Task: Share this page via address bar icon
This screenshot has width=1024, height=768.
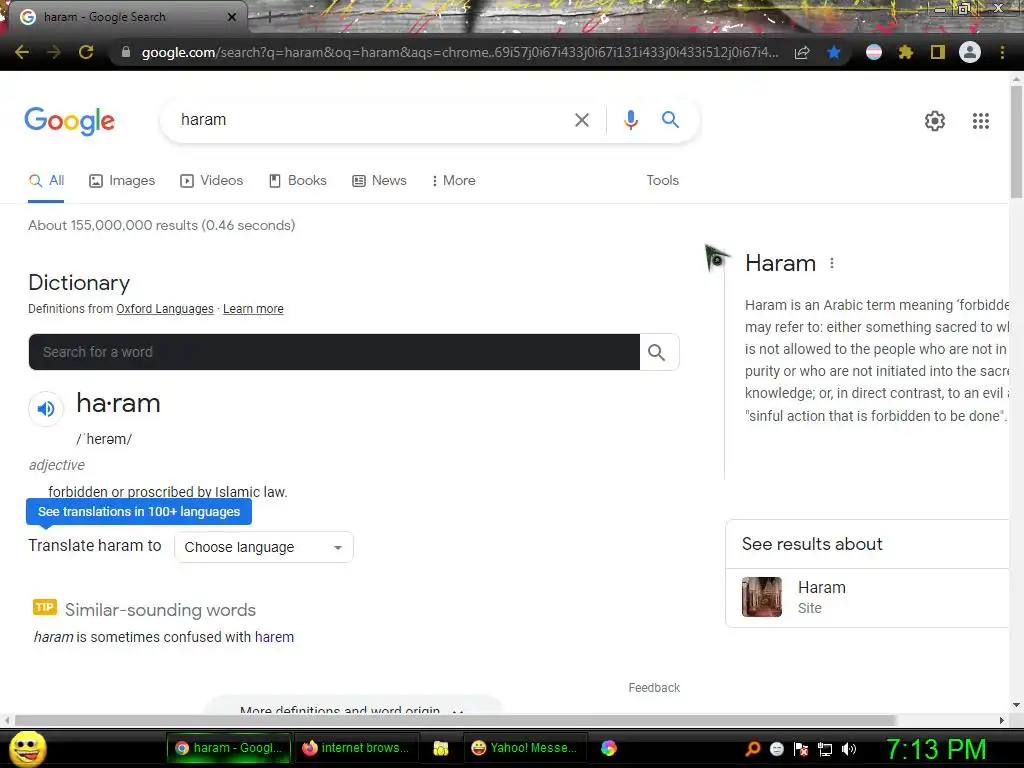Action: 802,52
